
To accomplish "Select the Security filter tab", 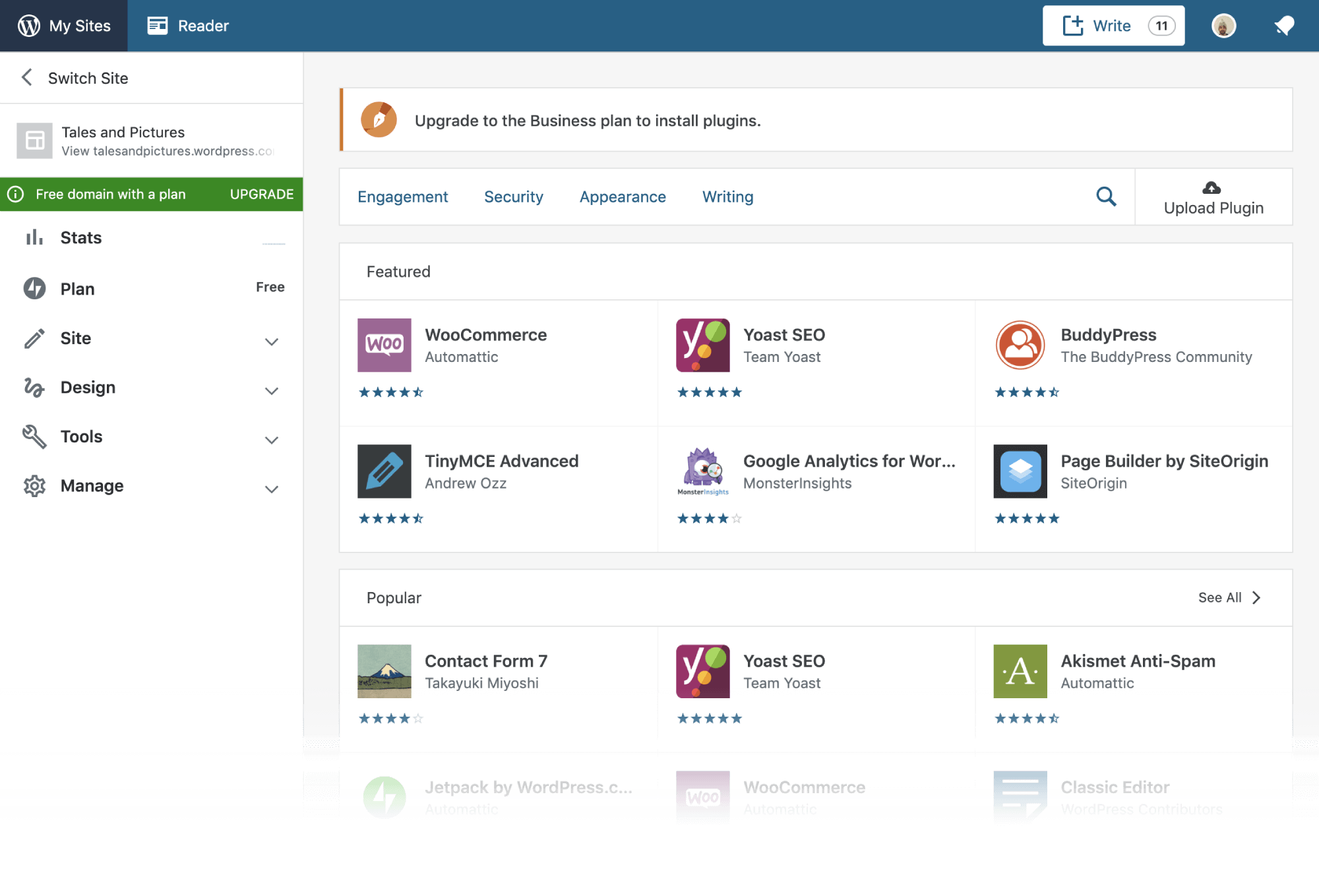I will point(513,196).
